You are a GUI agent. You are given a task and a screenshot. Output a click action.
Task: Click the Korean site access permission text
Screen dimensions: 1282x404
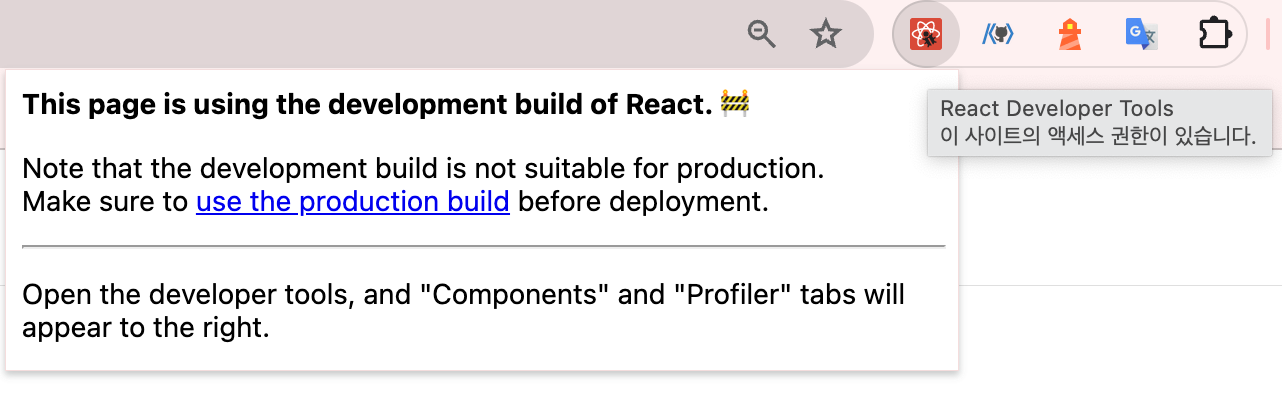1098,136
